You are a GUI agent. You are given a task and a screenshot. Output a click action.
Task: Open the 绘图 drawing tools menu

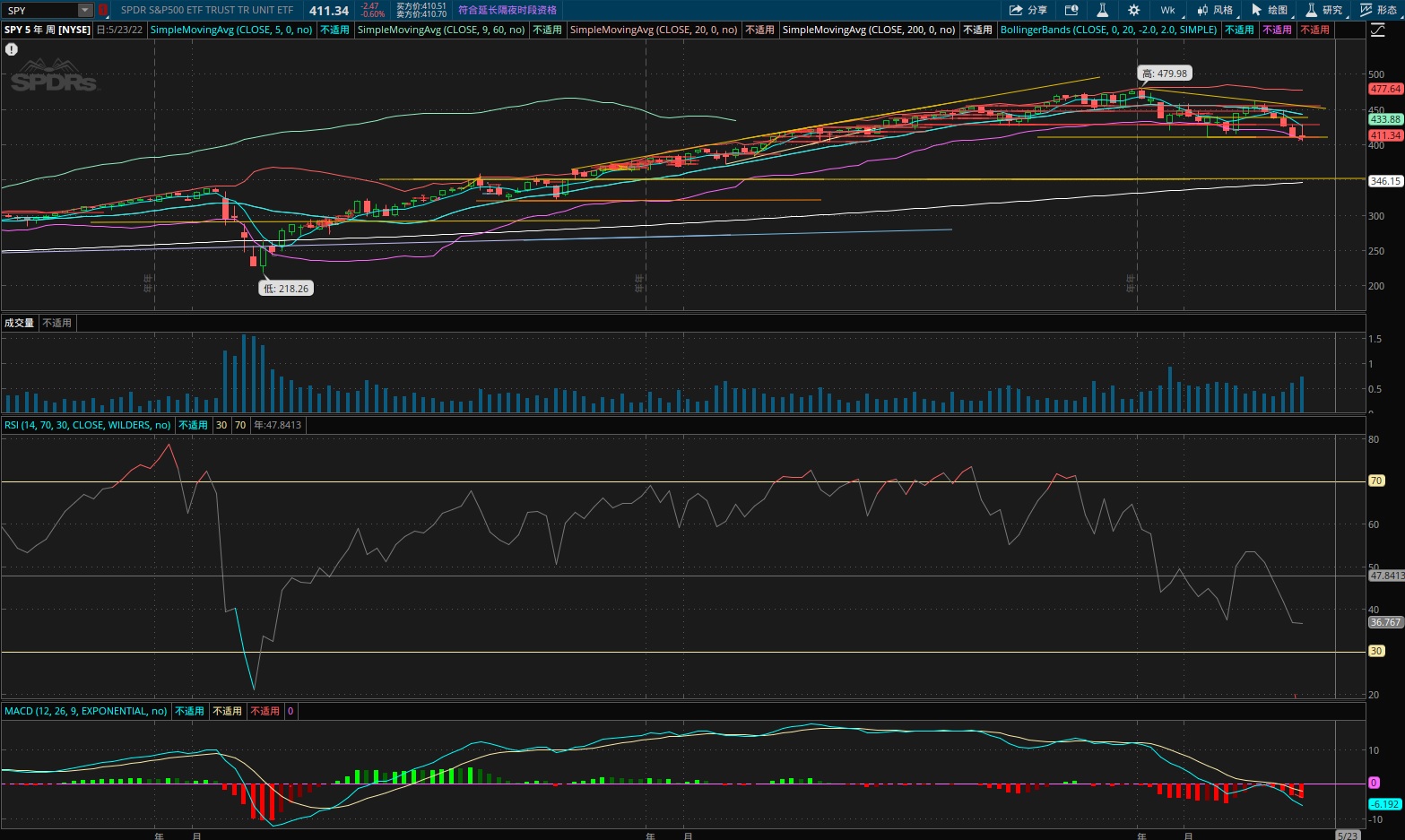click(x=1270, y=10)
